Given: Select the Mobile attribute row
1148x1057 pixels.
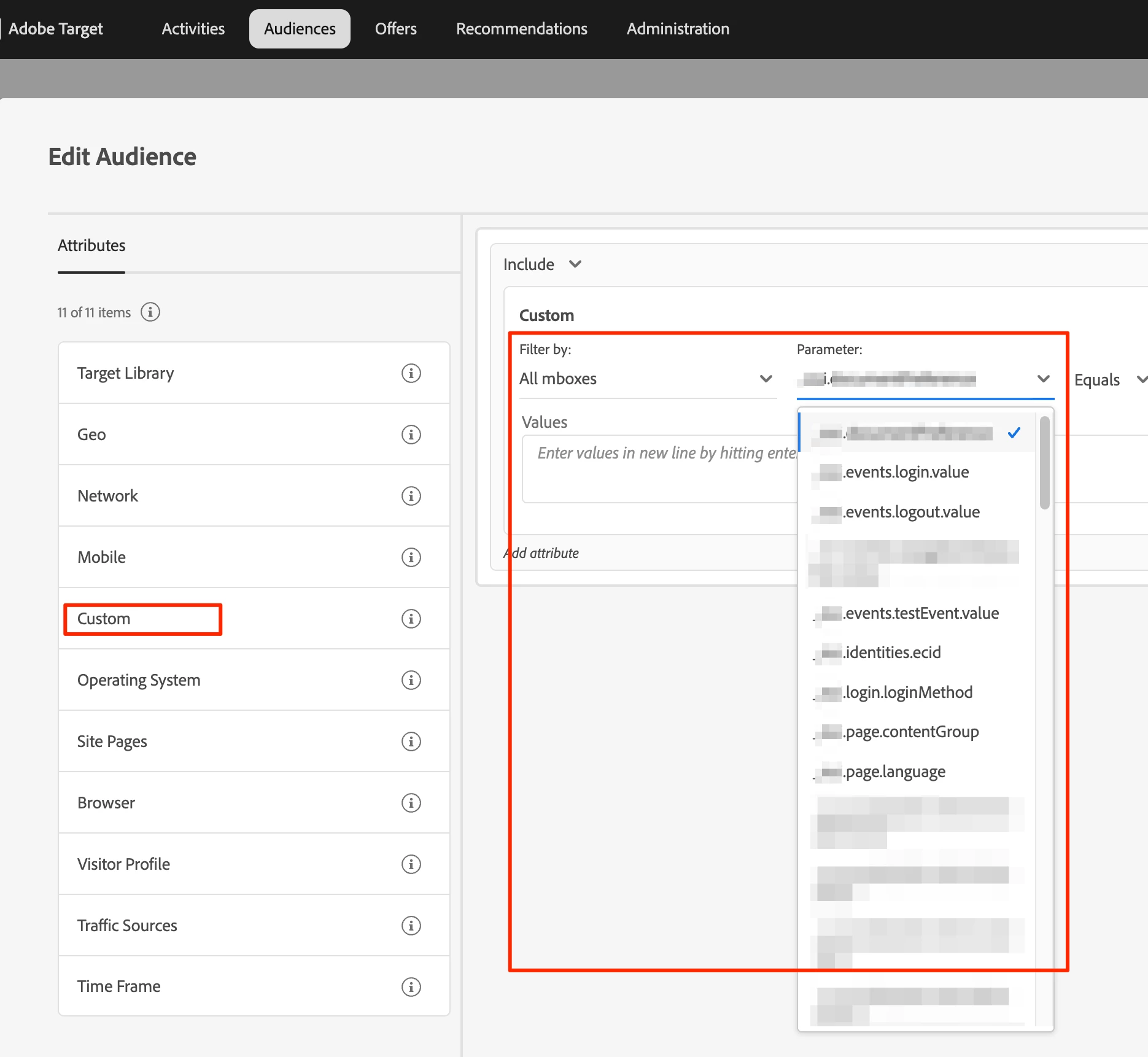Looking at the screenshot, I should [x=254, y=557].
